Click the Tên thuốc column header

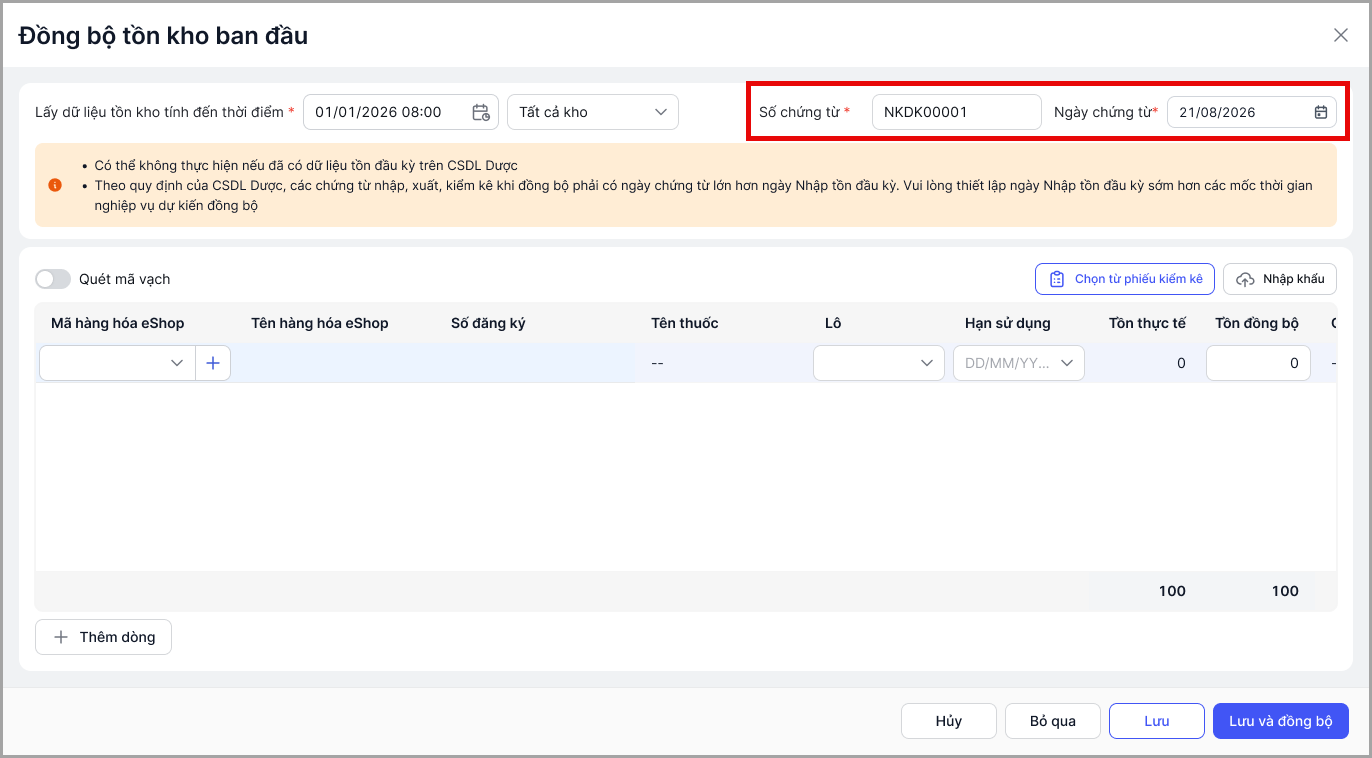click(685, 323)
